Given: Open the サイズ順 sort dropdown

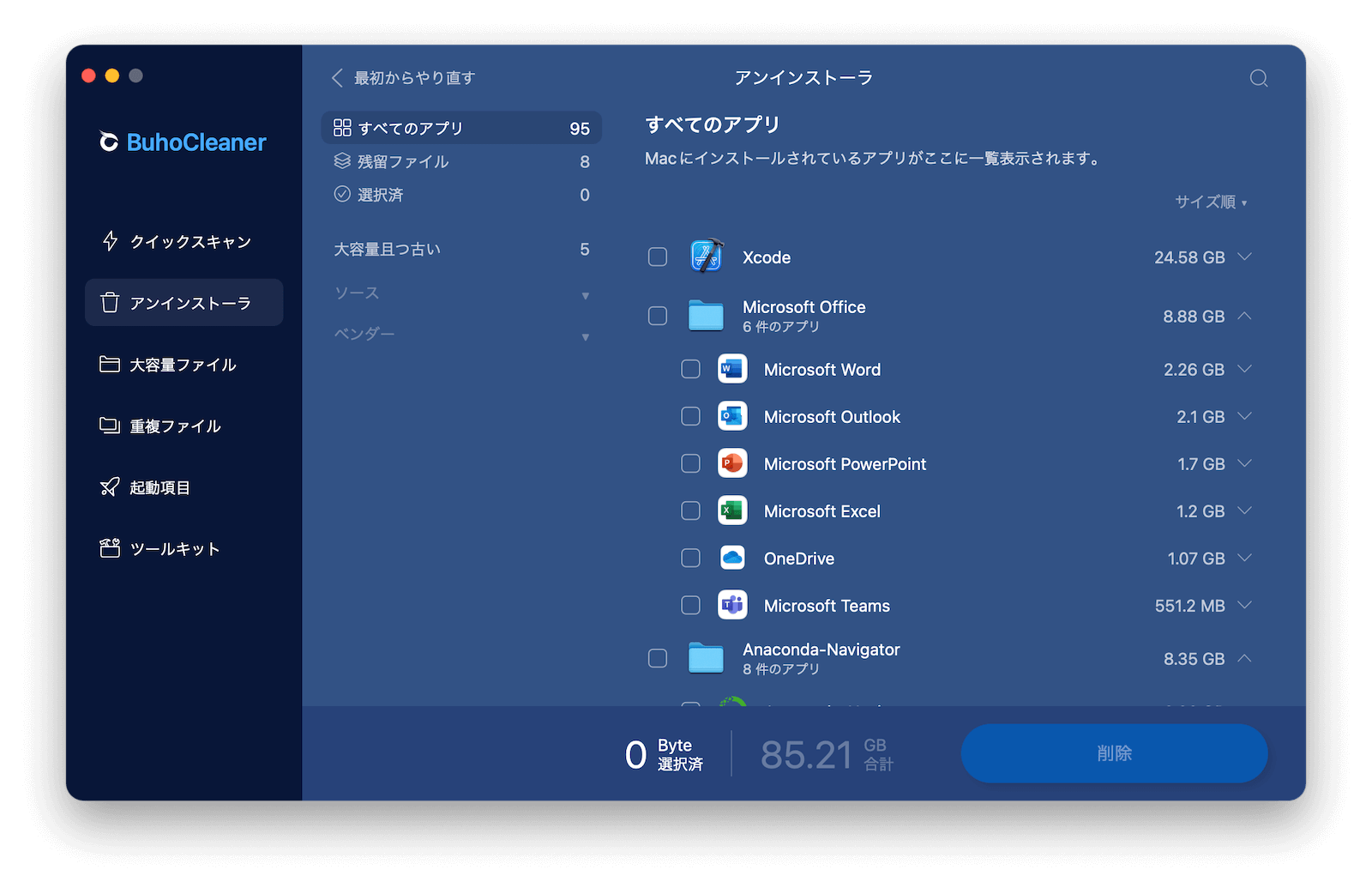Looking at the screenshot, I should [1211, 202].
